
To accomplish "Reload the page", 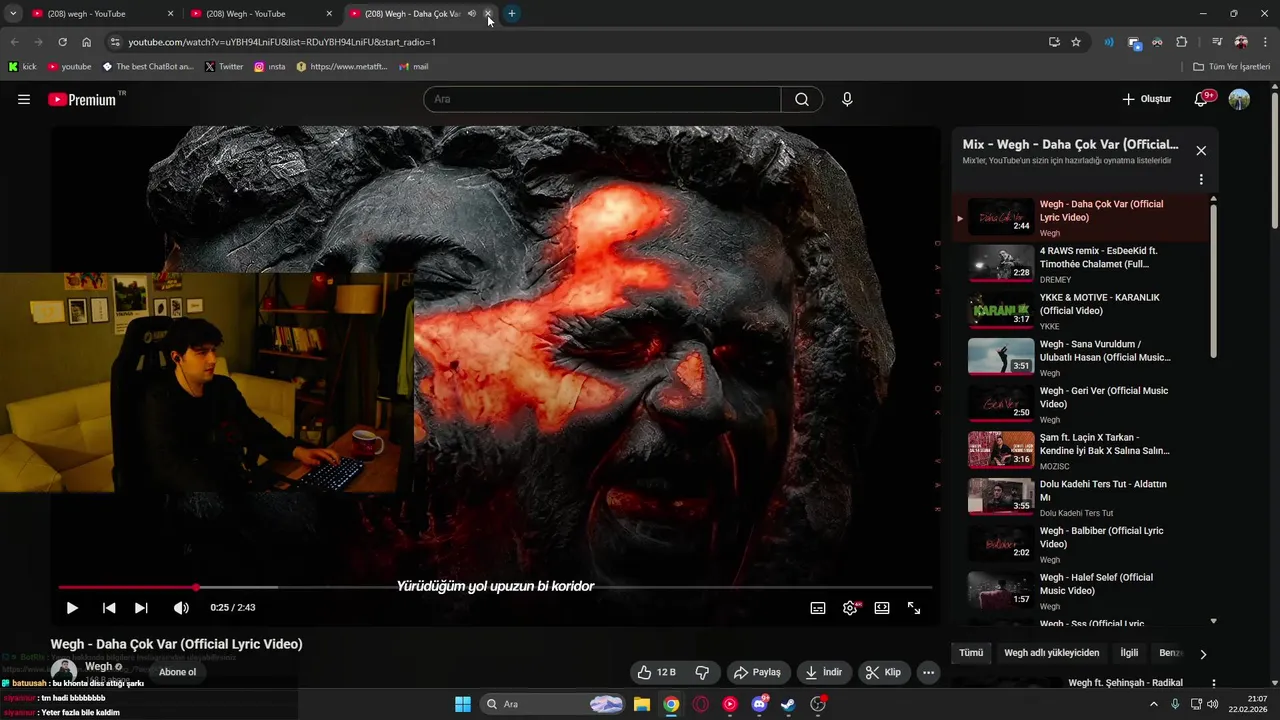I will coord(62,42).
